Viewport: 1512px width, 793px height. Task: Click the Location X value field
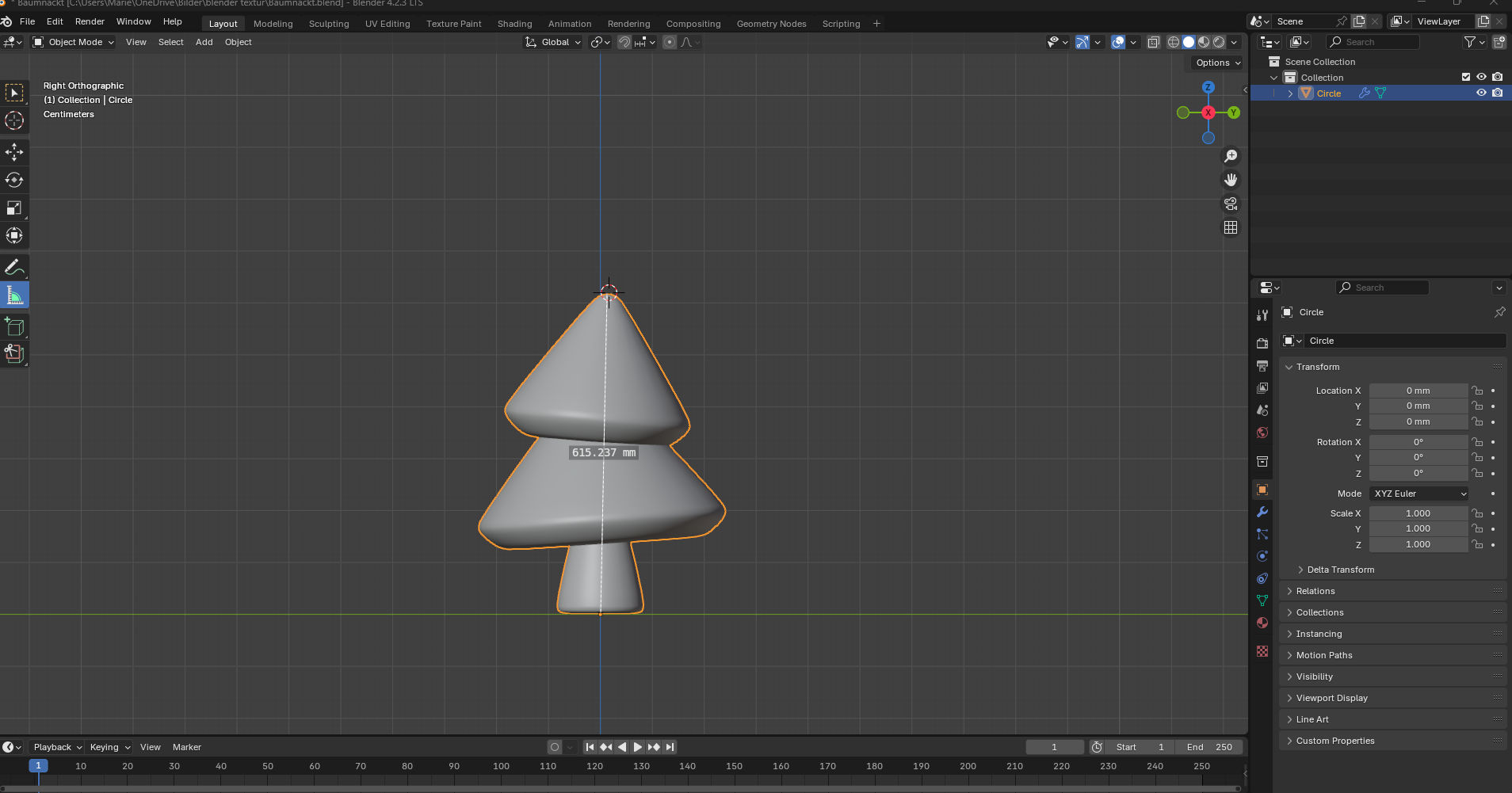coord(1418,391)
